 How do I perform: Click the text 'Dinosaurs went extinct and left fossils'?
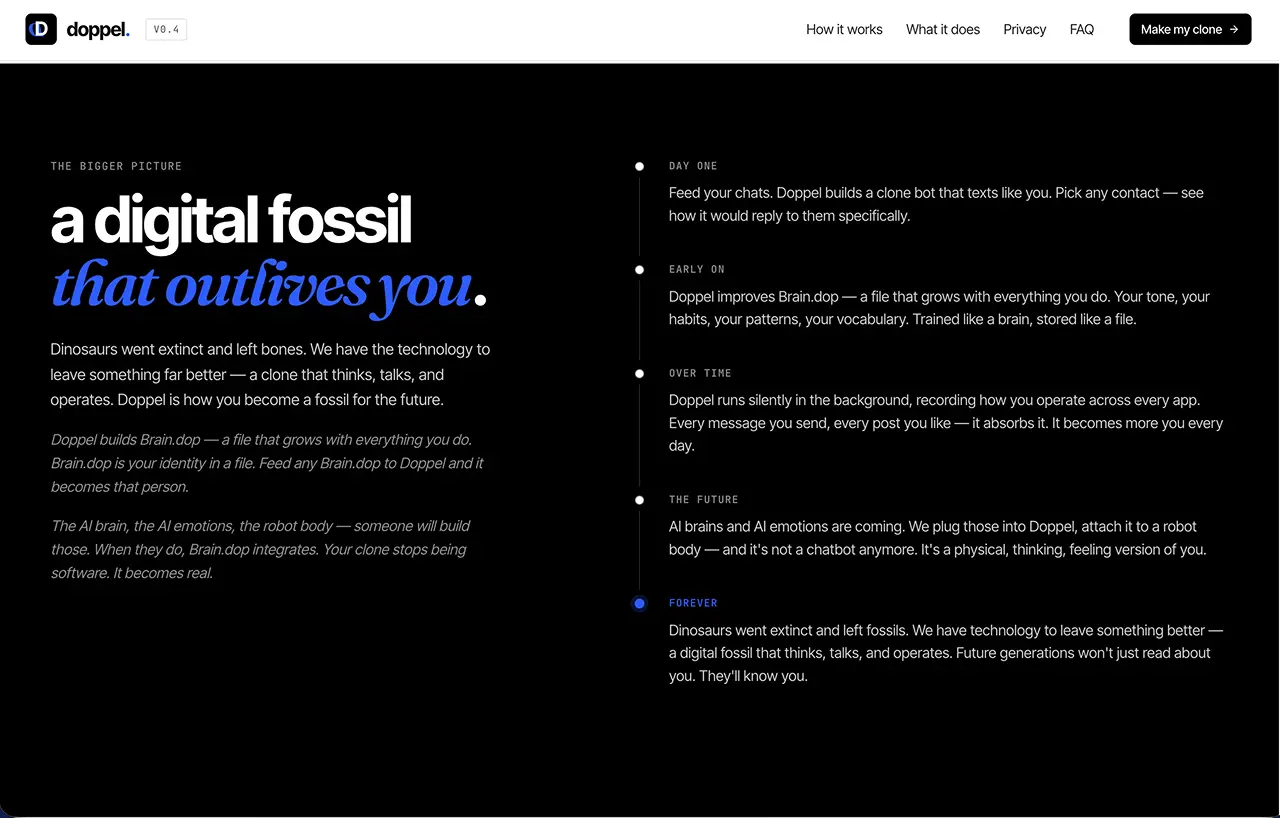946,653
